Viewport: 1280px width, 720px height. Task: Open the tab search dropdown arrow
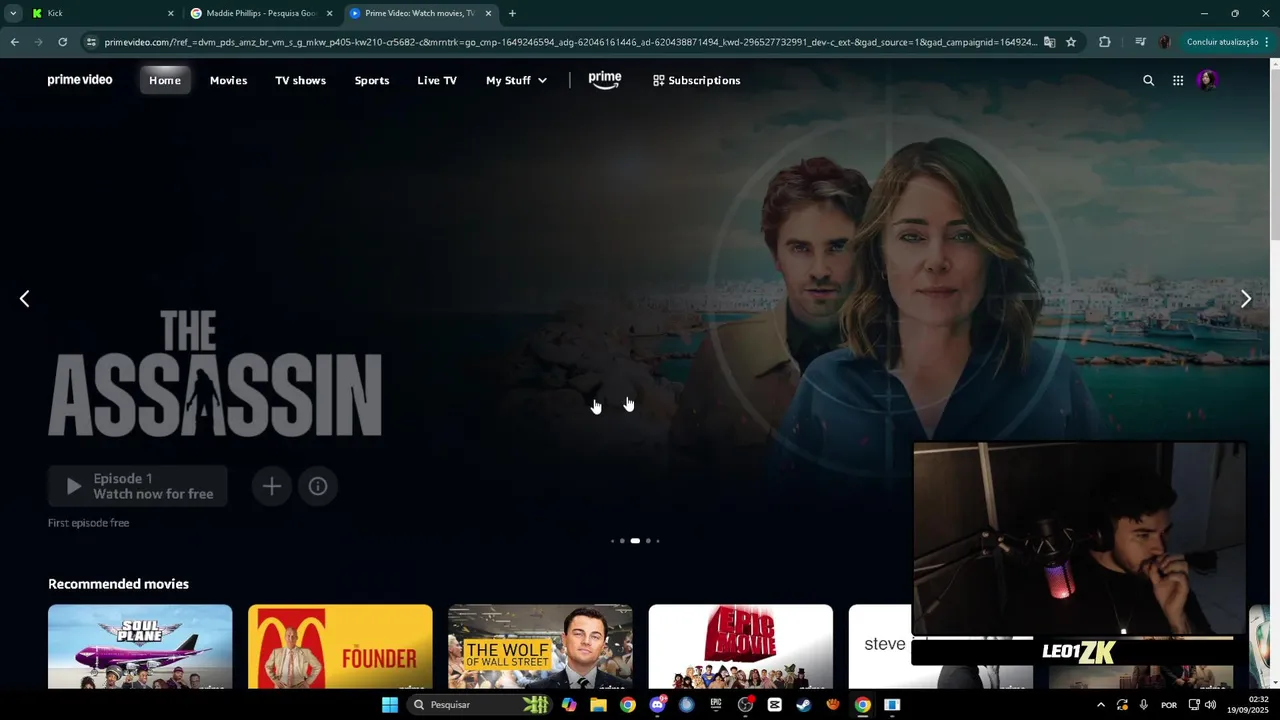click(13, 13)
